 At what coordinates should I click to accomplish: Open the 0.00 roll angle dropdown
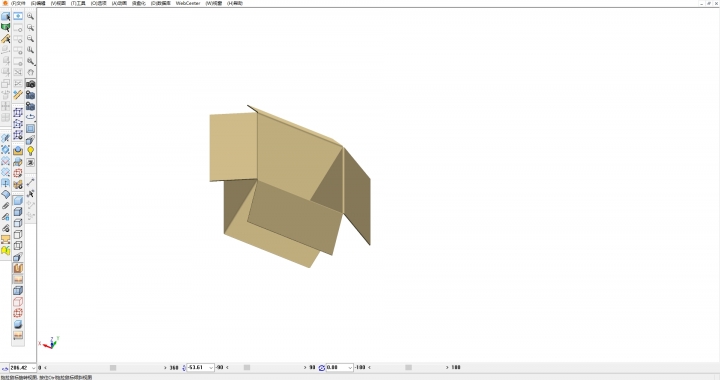click(350, 368)
